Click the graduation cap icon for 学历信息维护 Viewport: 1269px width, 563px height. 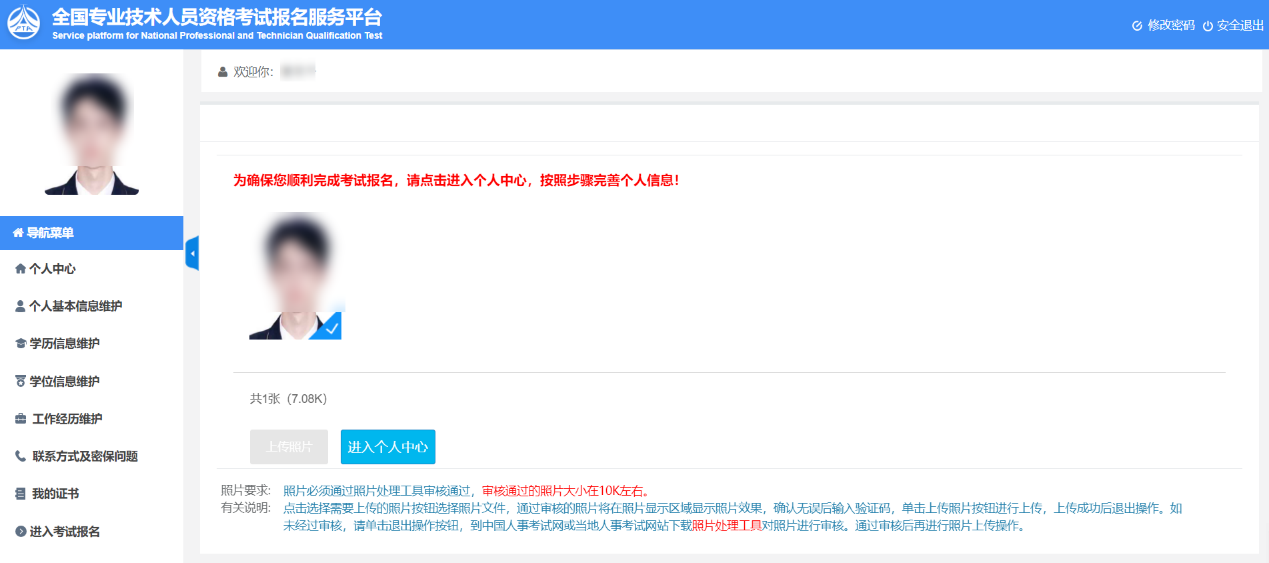click(21, 344)
